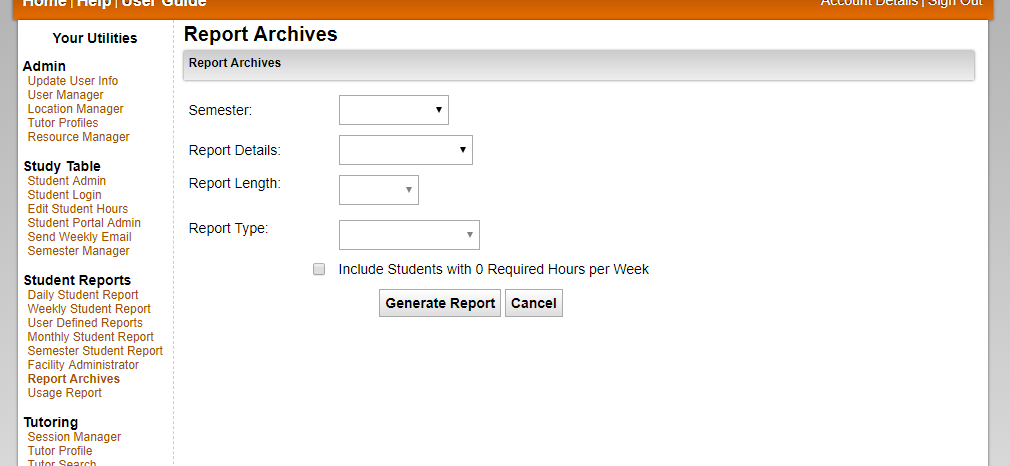Open the Report Length dropdown
Image resolution: width=1010 pixels, height=466 pixels.
[x=379, y=190]
